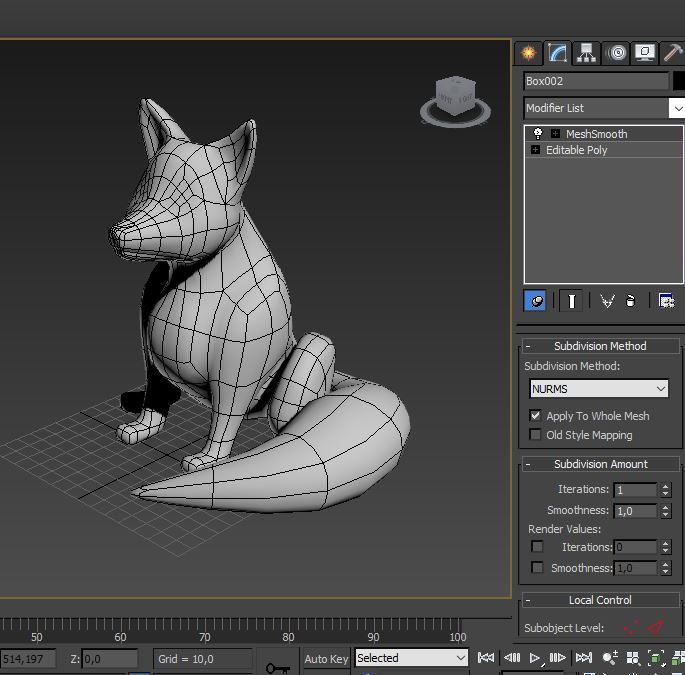
Task: Switch to the Hierarchy panel tab
Action: 586,53
